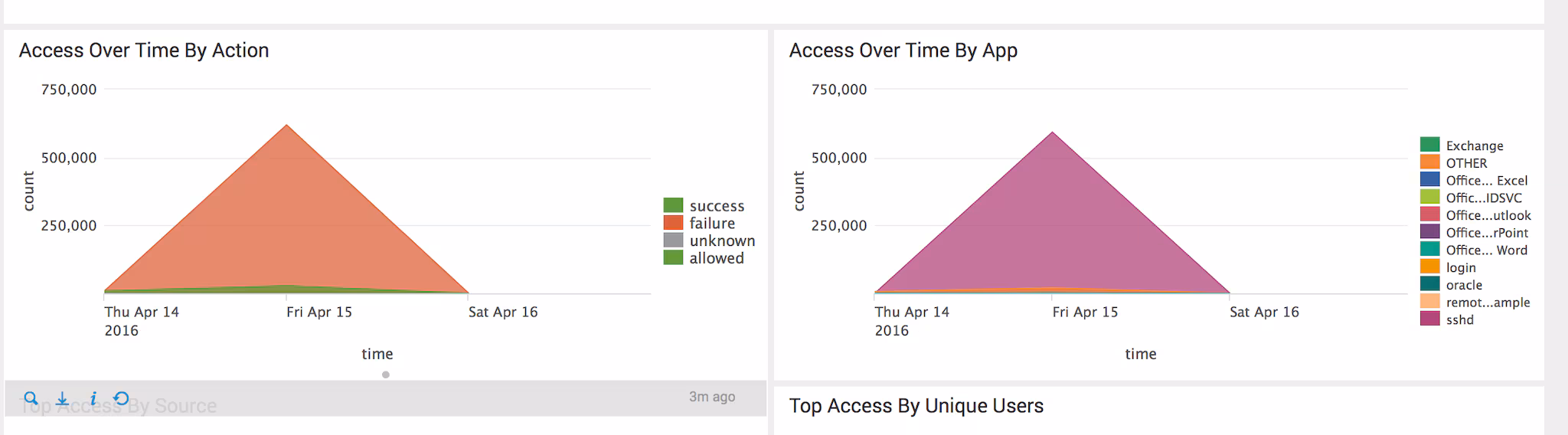The image size is (1568, 435).
Task: Toggle the unknown series in the legend
Action: (x=721, y=240)
